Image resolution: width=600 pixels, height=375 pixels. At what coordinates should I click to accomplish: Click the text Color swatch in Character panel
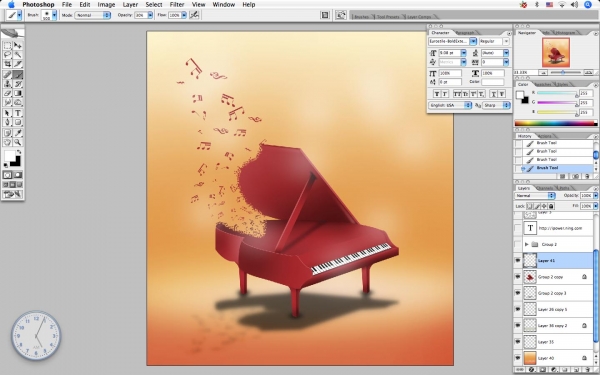(492, 82)
